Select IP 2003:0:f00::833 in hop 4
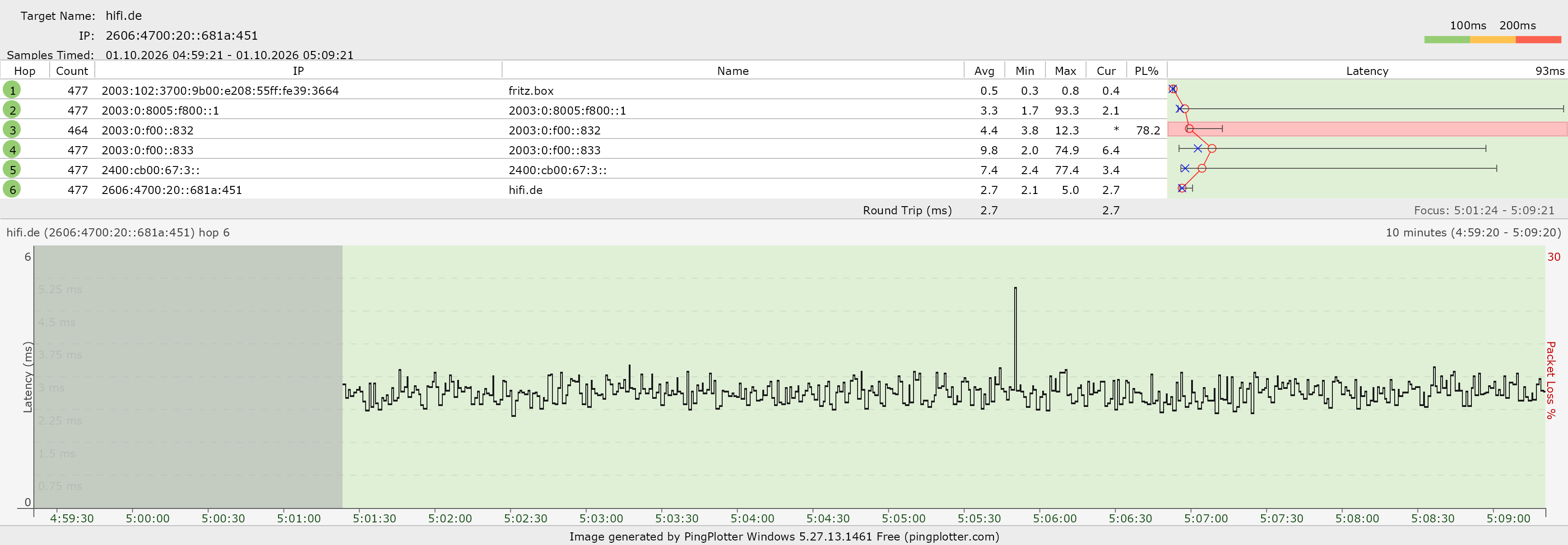 click(x=147, y=150)
